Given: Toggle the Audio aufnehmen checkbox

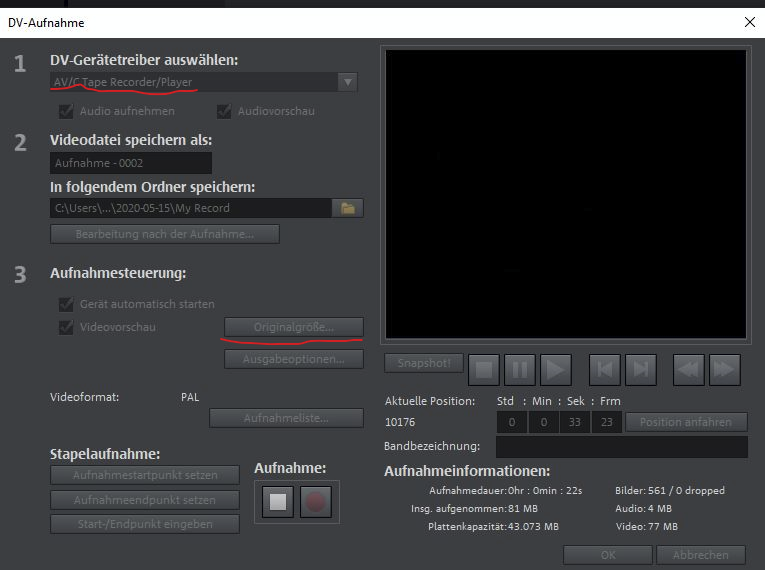Looking at the screenshot, I should 66,111.
